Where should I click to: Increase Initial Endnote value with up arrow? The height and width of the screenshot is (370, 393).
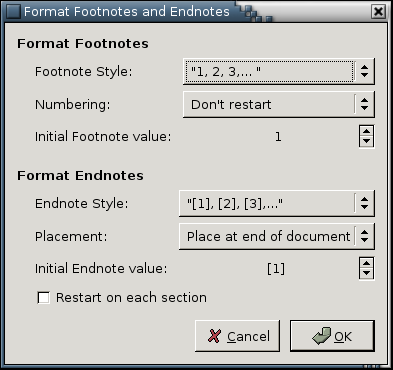(x=367, y=263)
